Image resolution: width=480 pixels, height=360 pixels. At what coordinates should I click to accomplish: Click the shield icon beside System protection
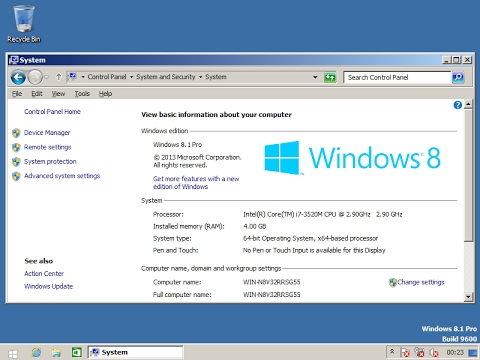[16, 162]
